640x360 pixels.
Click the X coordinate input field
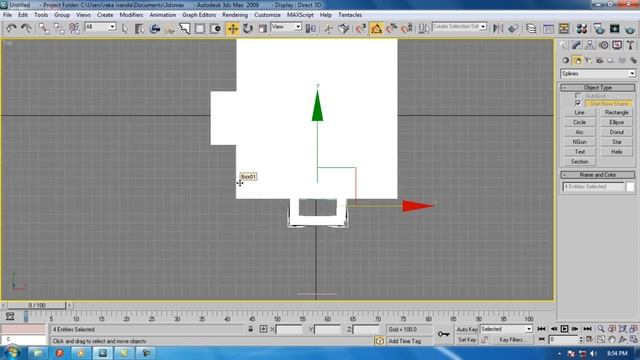[x=289, y=329]
